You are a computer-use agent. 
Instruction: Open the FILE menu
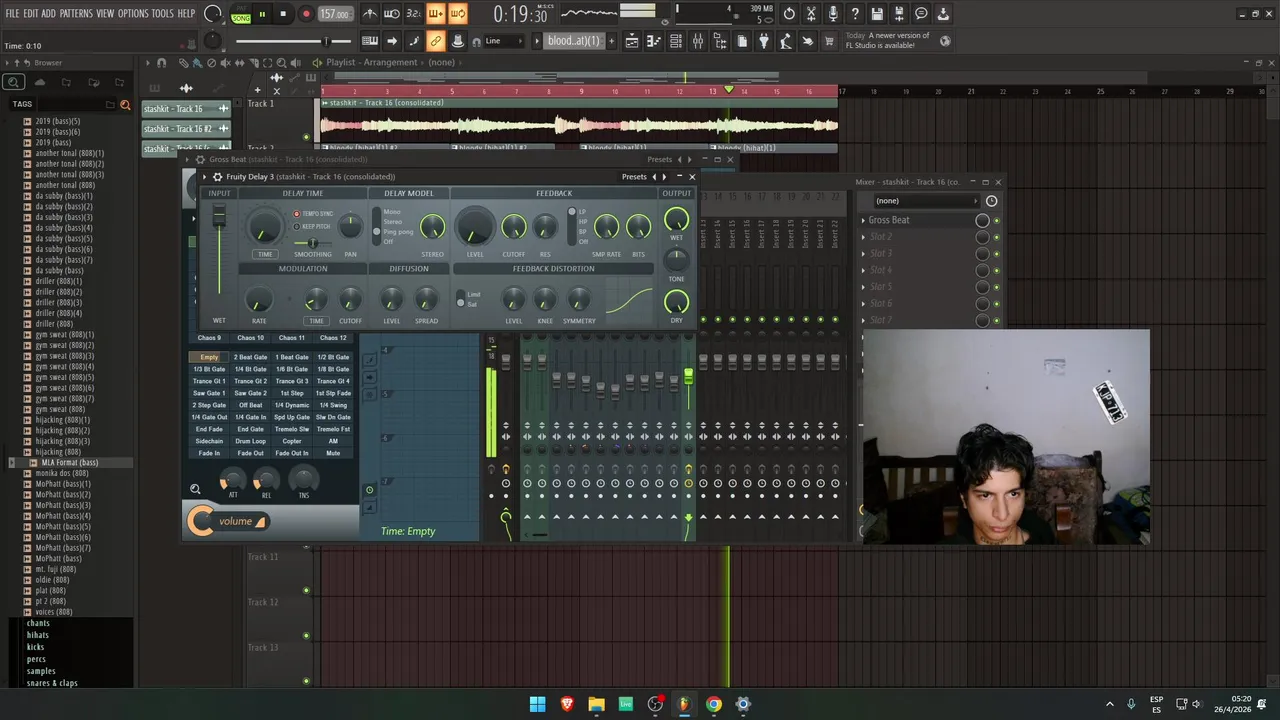pos(12,13)
